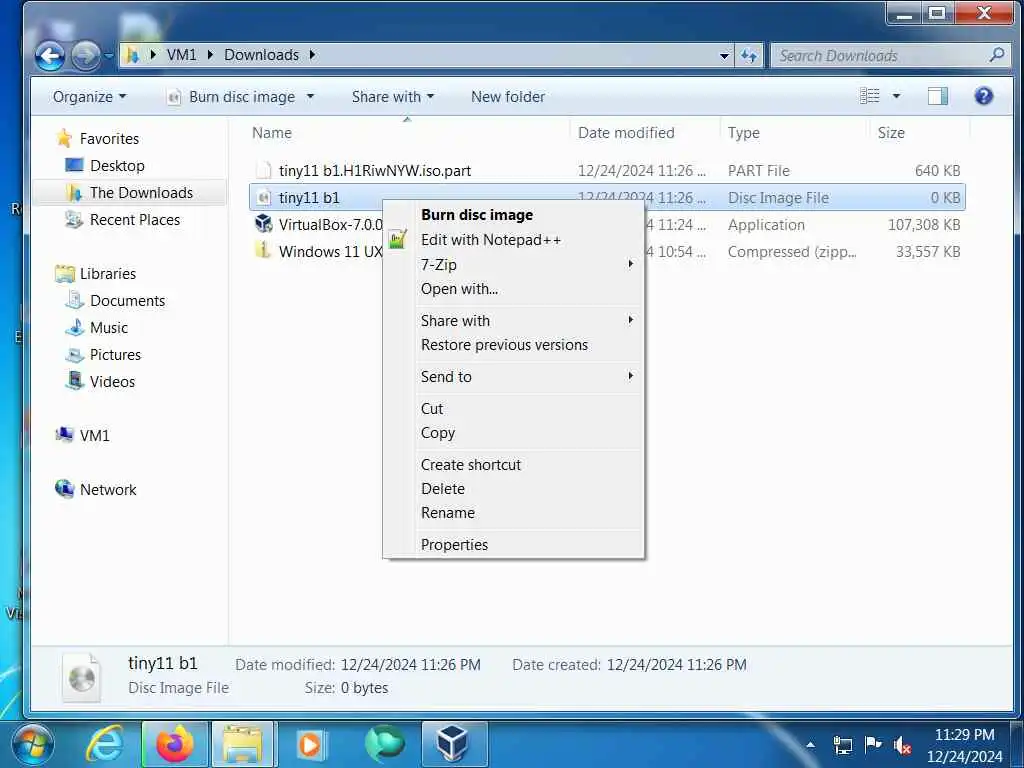Expand the Organize dropdown menu

point(89,97)
